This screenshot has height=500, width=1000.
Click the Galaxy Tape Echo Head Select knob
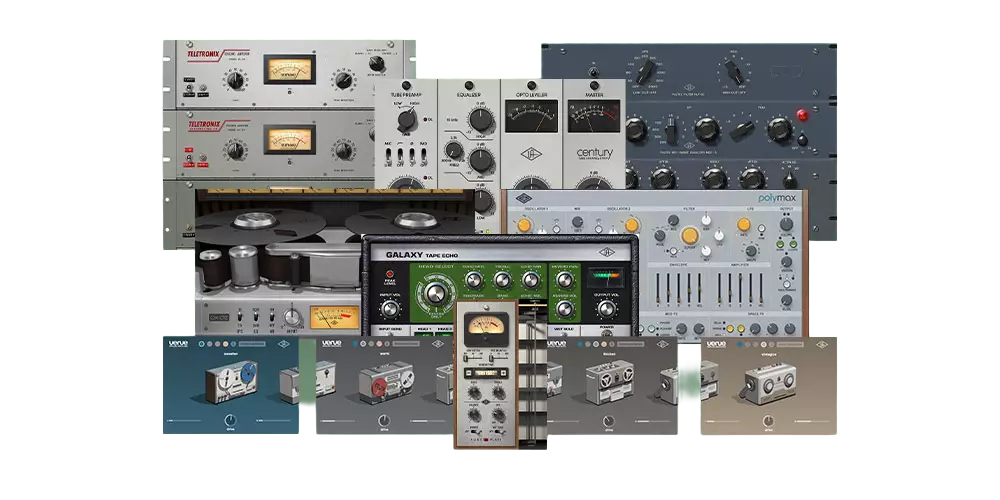point(435,293)
